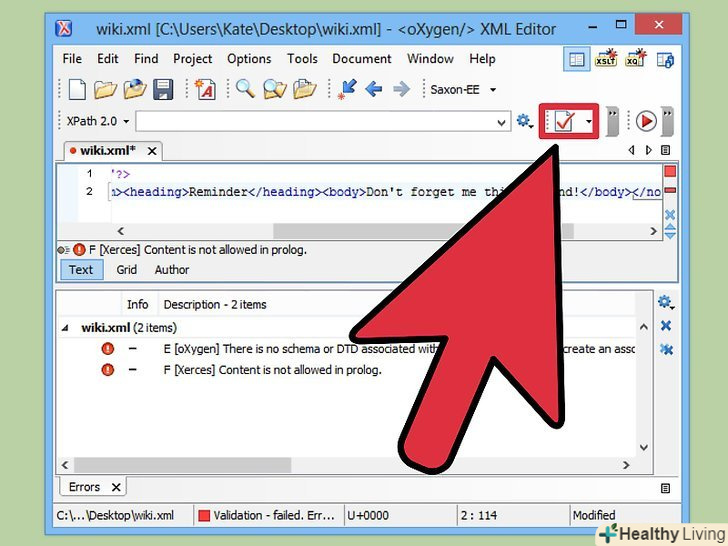This screenshot has height=546, width=728.
Task: Go to last modification arrow icon
Action: click(348, 89)
